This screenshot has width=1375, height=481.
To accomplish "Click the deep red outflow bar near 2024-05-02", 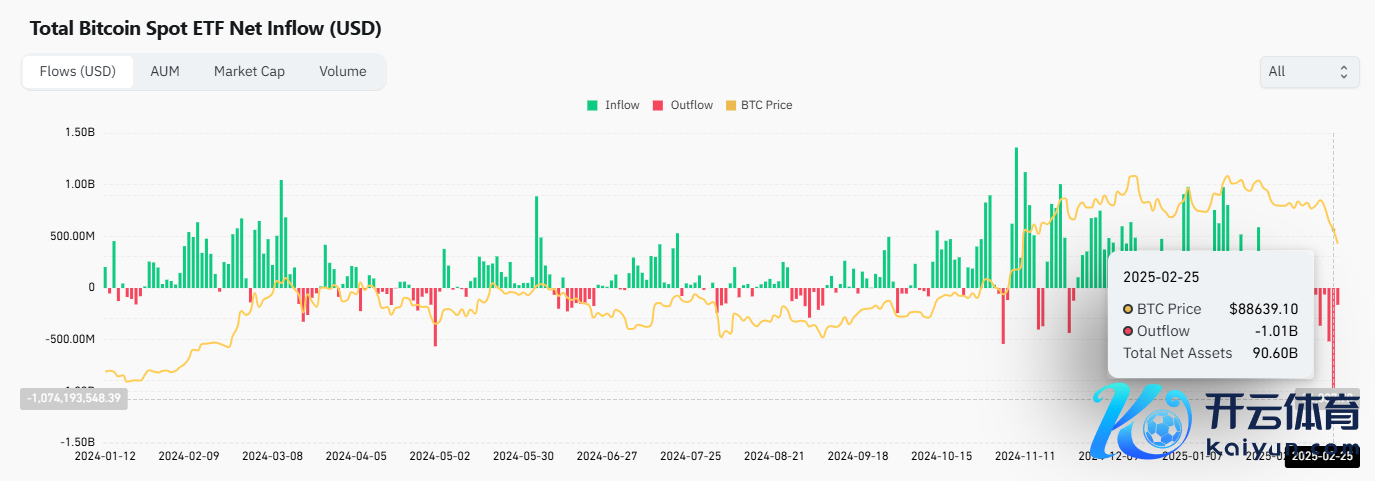I will click(x=435, y=317).
